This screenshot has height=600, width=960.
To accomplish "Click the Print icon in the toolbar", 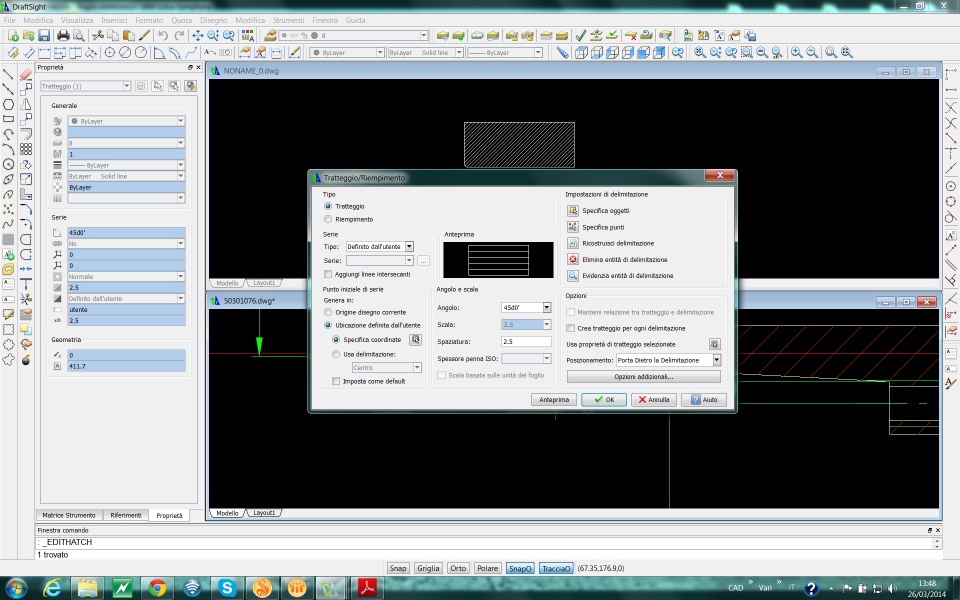I will pyautogui.click(x=63, y=36).
